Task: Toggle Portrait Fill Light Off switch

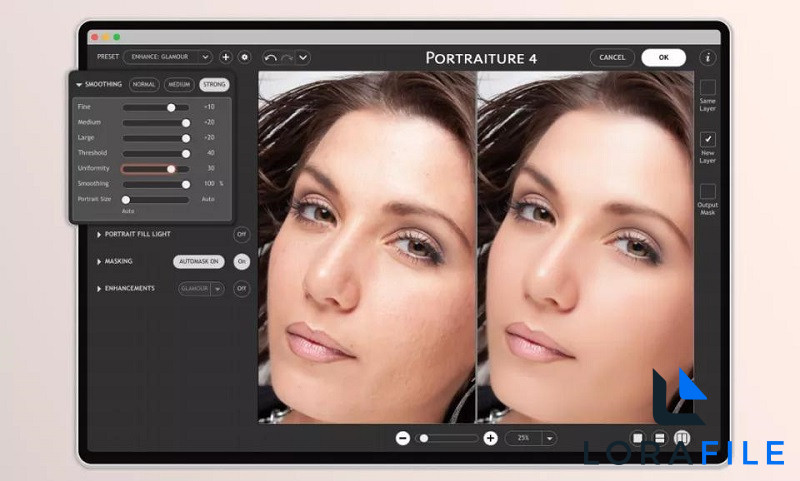Action: point(242,234)
